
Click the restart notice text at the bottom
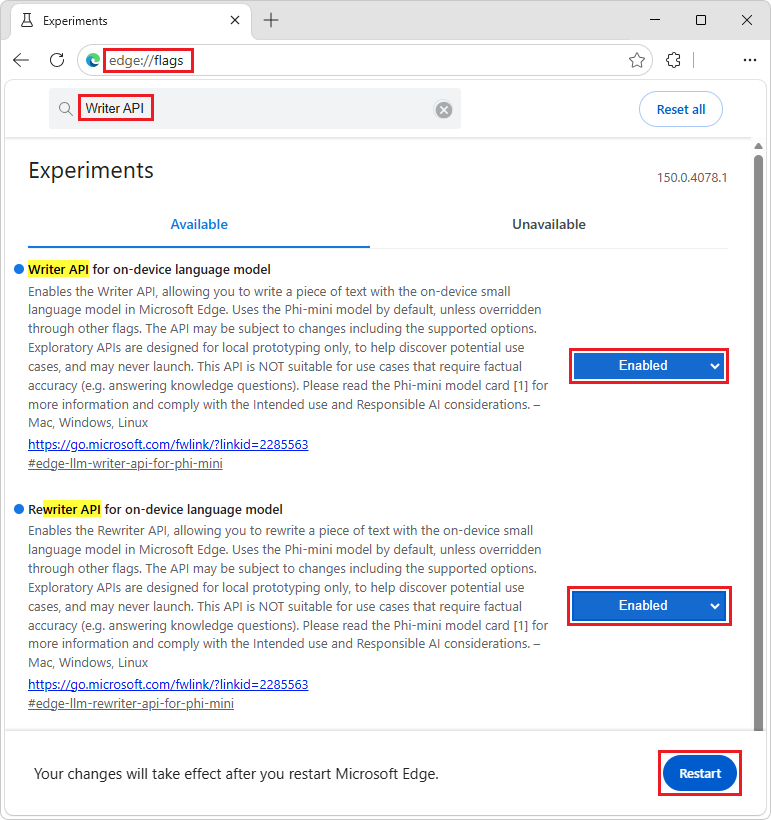point(236,774)
